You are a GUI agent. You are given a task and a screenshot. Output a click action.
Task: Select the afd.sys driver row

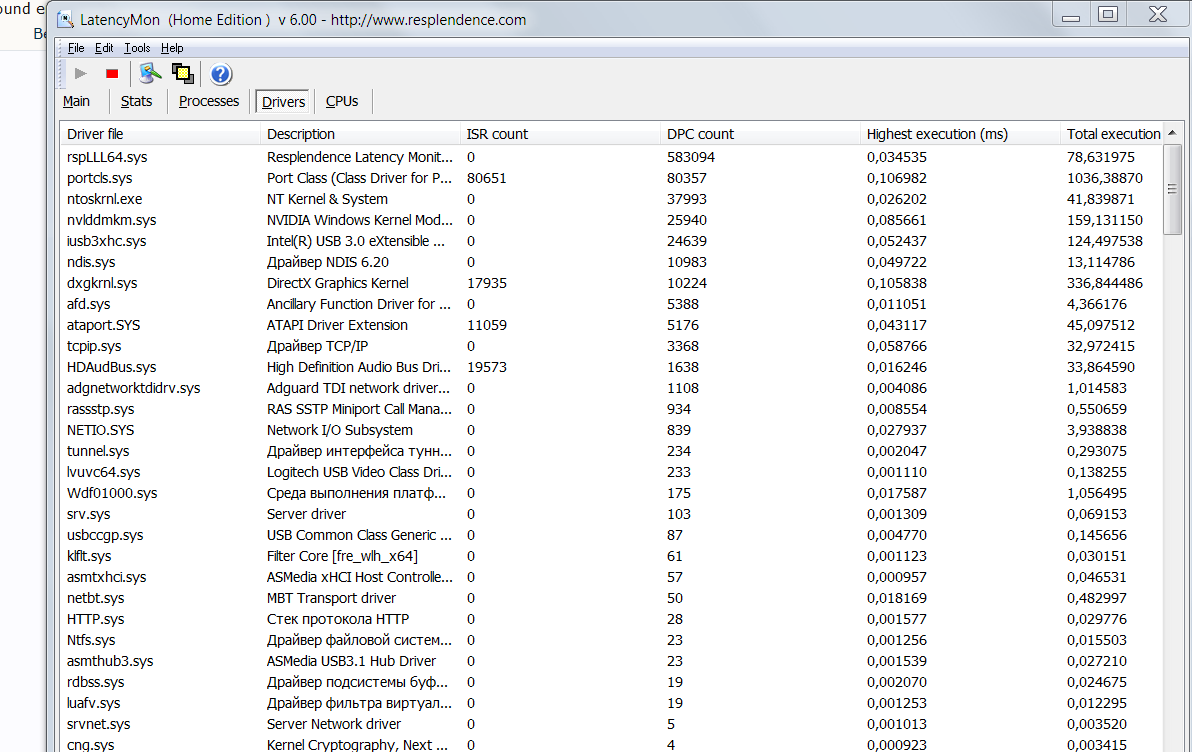point(612,304)
